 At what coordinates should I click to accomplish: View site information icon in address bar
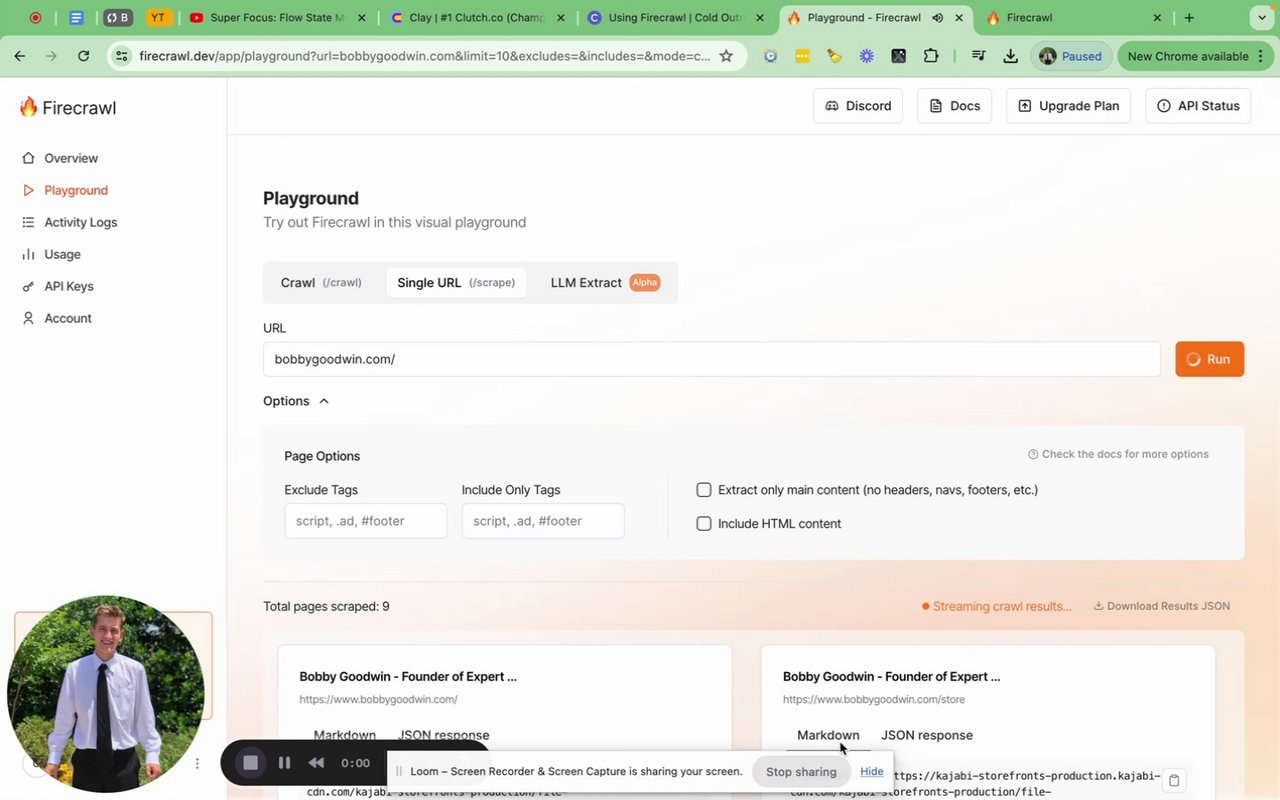[121, 56]
